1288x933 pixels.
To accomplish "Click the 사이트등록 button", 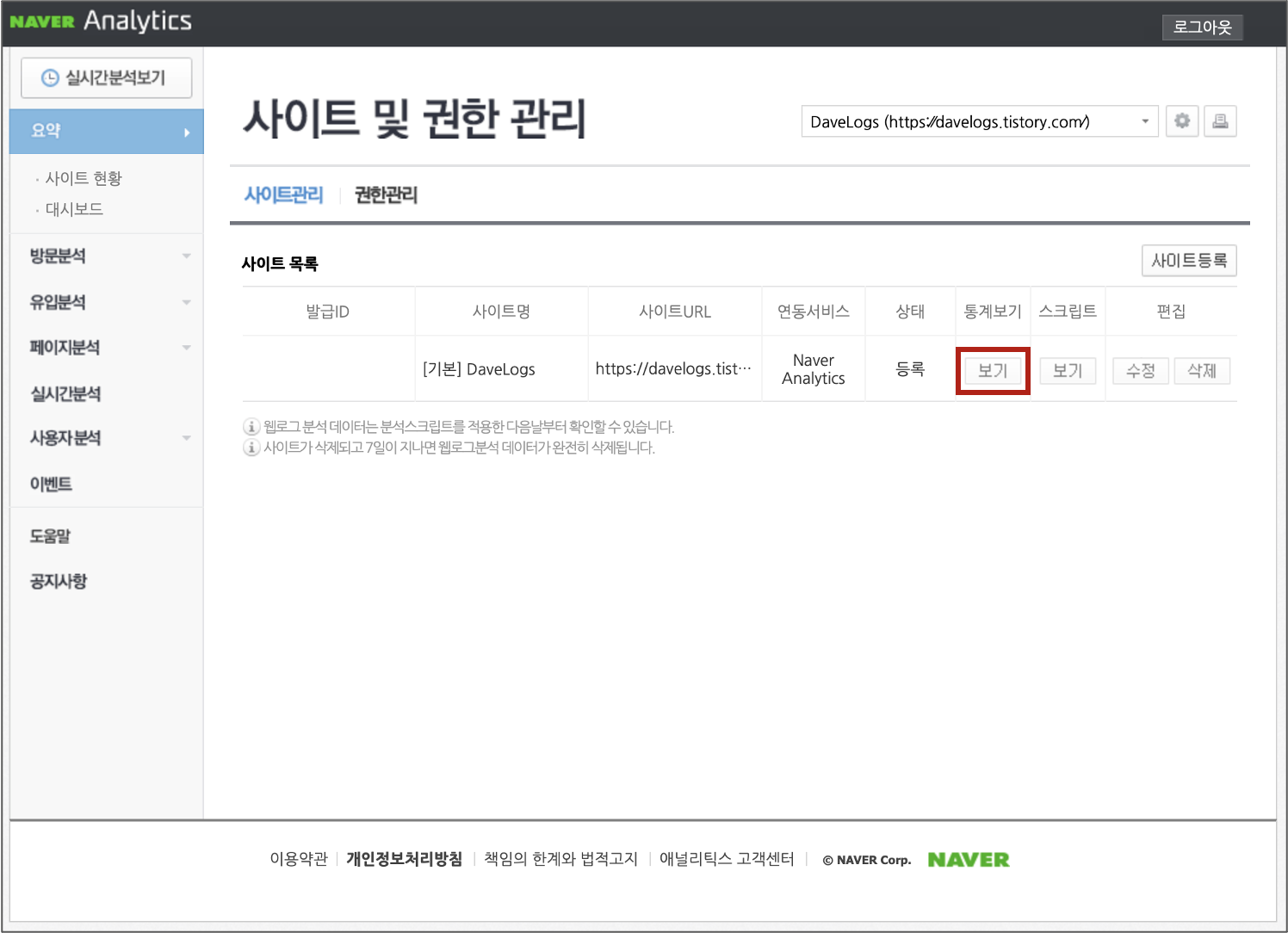I will (x=1189, y=261).
